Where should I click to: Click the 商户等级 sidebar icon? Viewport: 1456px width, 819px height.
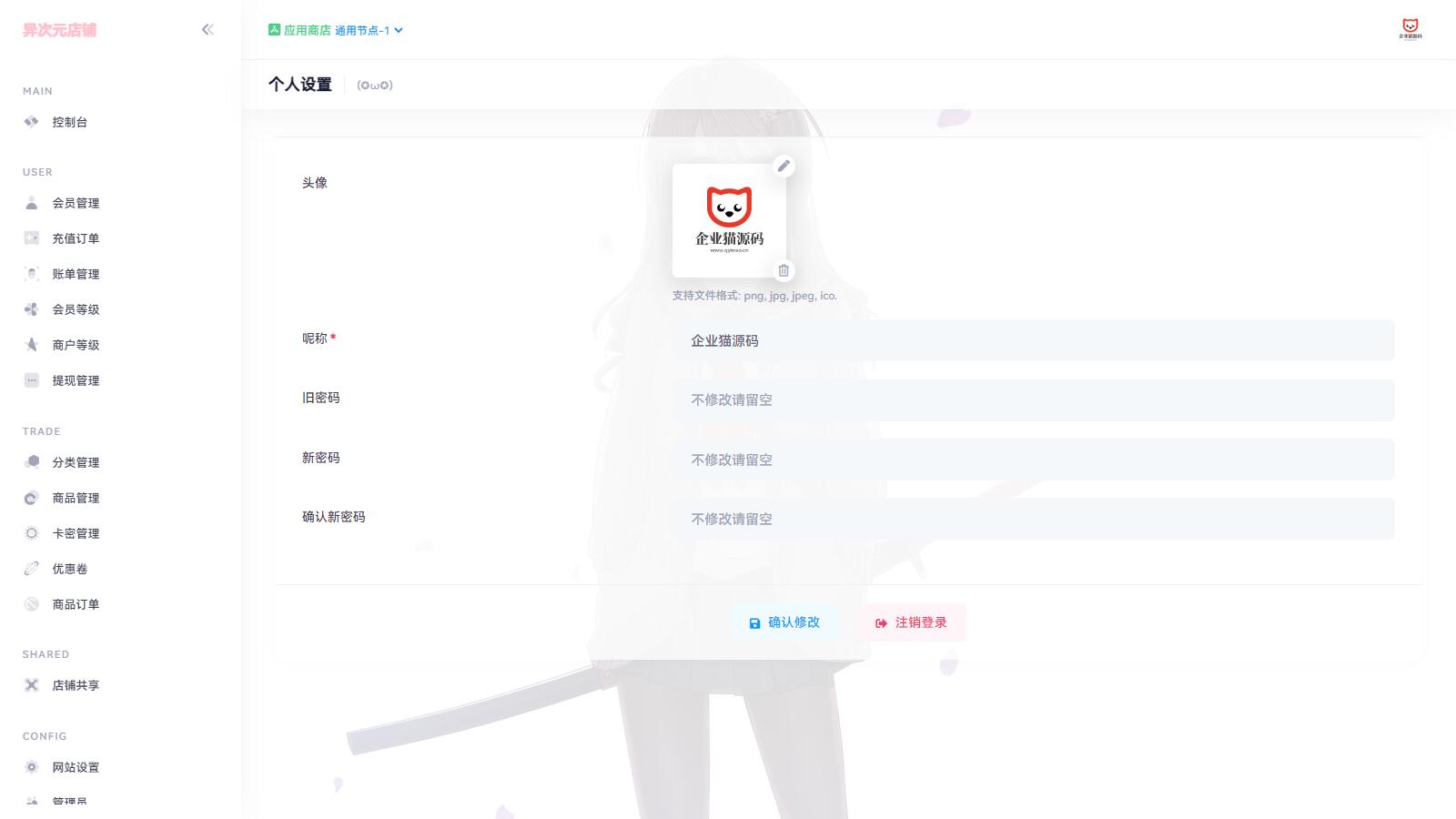tap(32, 345)
